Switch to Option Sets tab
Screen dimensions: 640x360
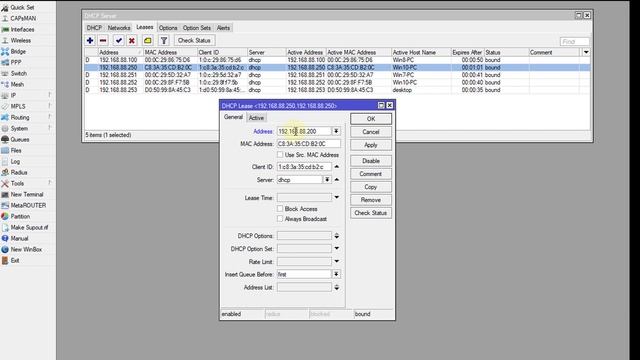click(196, 28)
